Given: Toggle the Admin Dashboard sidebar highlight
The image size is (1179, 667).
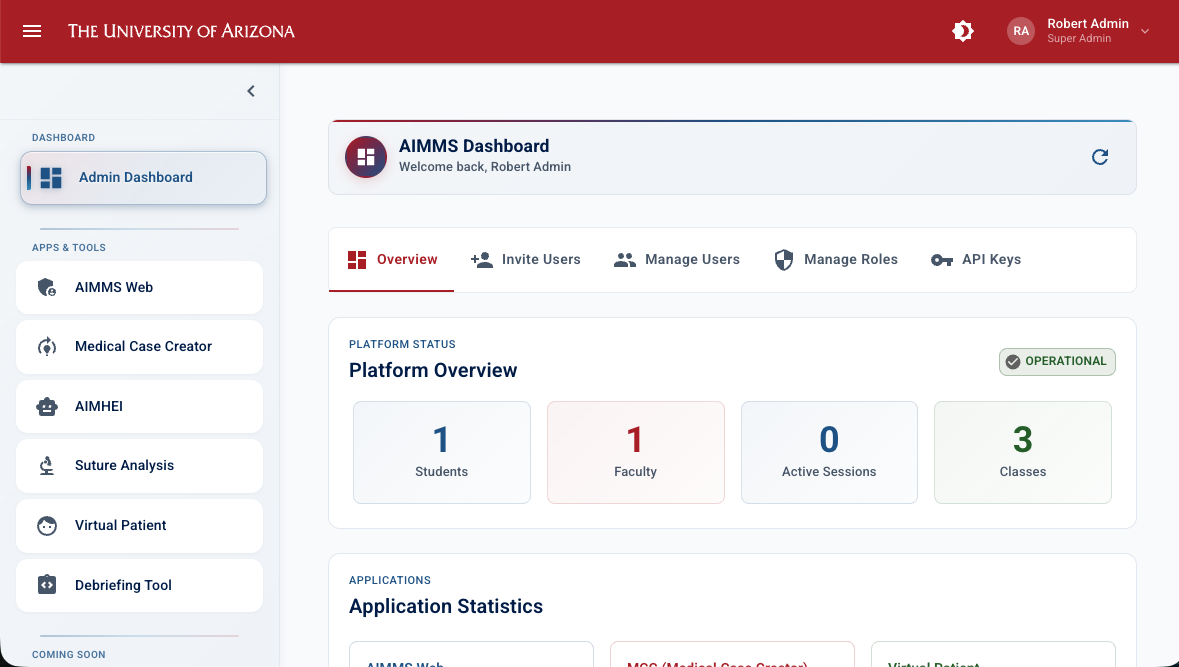Looking at the screenshot, I should click(x=143, y=177).
